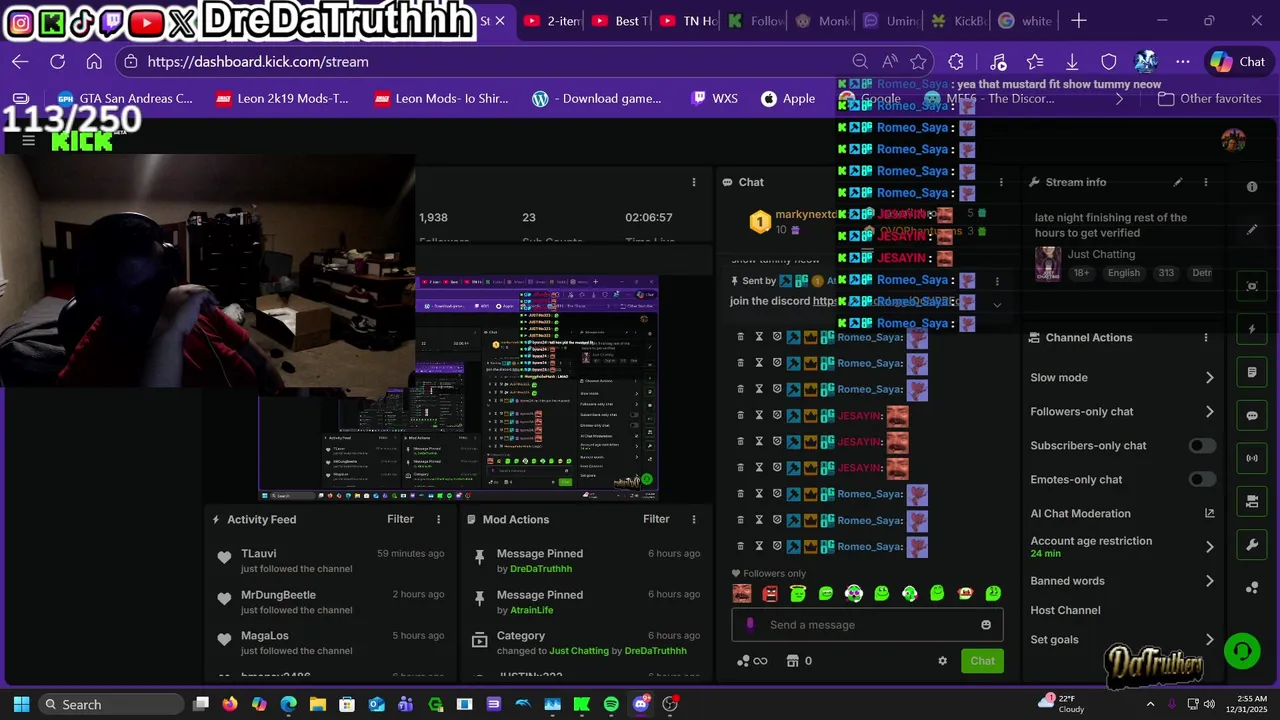Insert the green halo emote
This screenshot has height=720, width=1280.
(798, 593)
